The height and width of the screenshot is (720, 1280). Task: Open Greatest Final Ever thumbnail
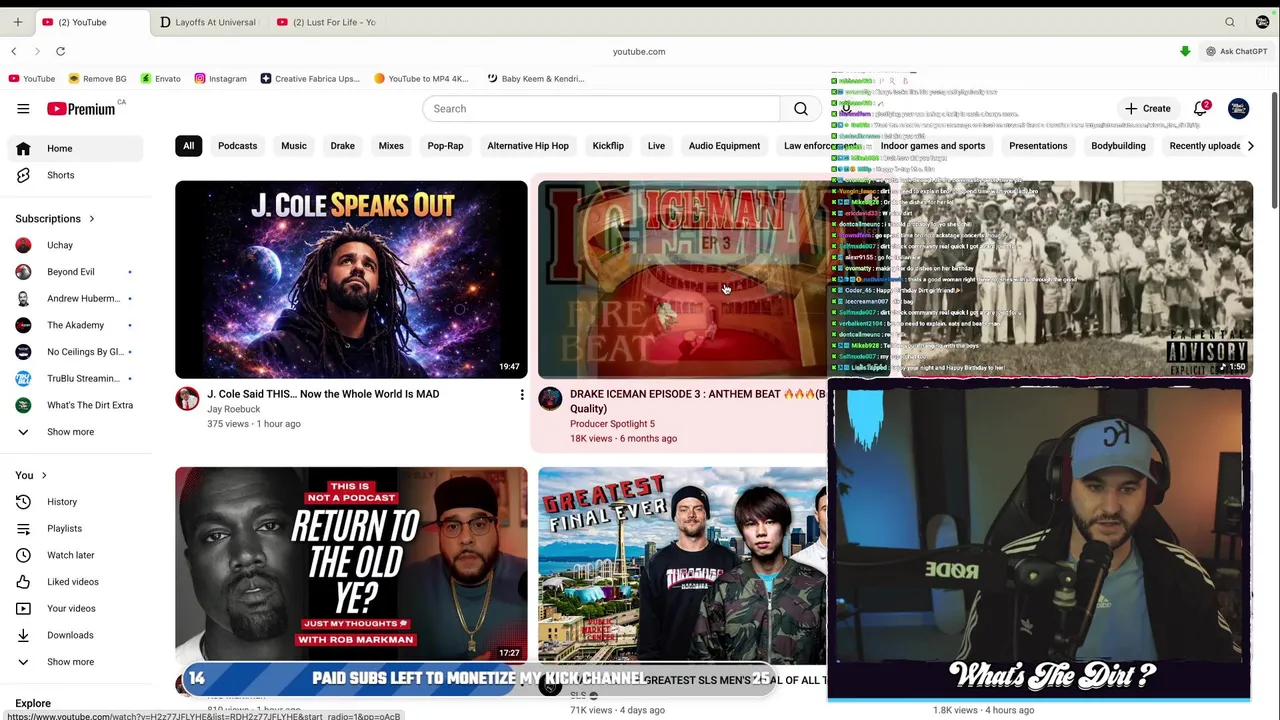tap(683, 564)
